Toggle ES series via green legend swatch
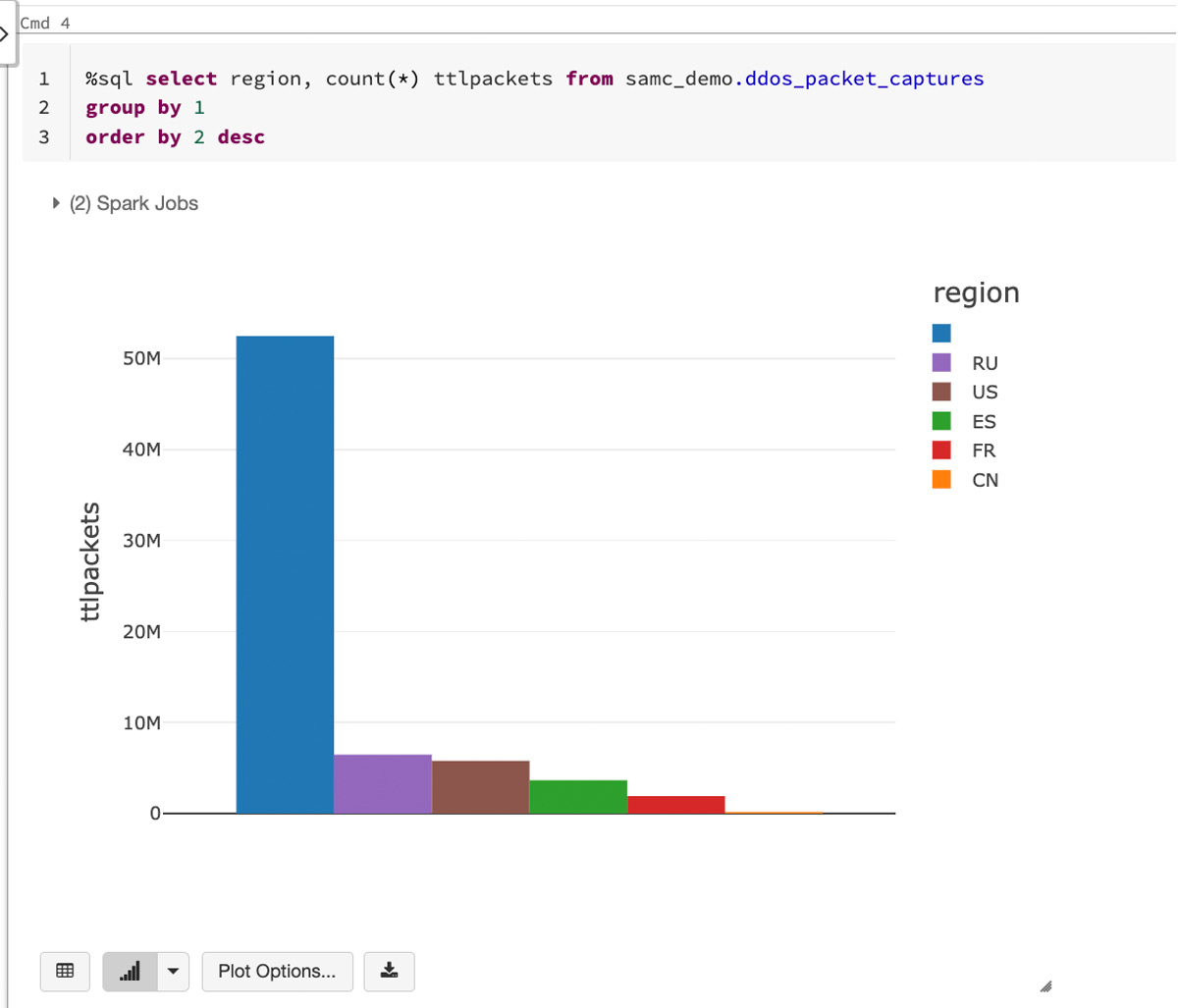The width and height of the screenshot is (1178, 1008). (x=941, y=421)
